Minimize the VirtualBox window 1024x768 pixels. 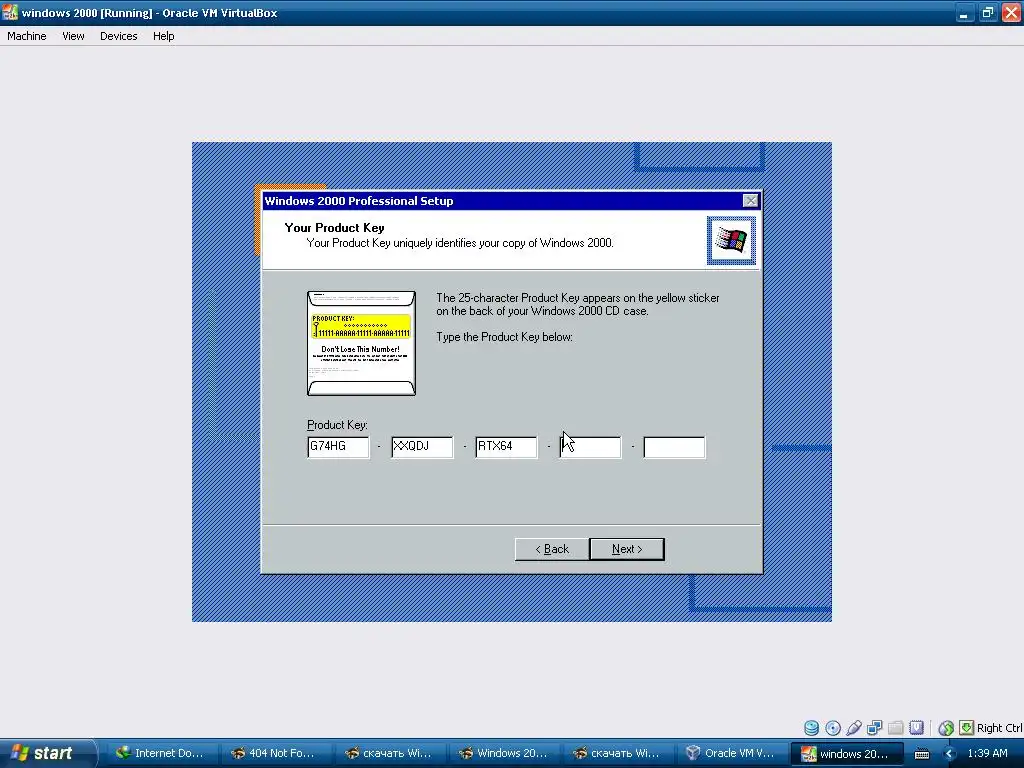click(964, 12)
